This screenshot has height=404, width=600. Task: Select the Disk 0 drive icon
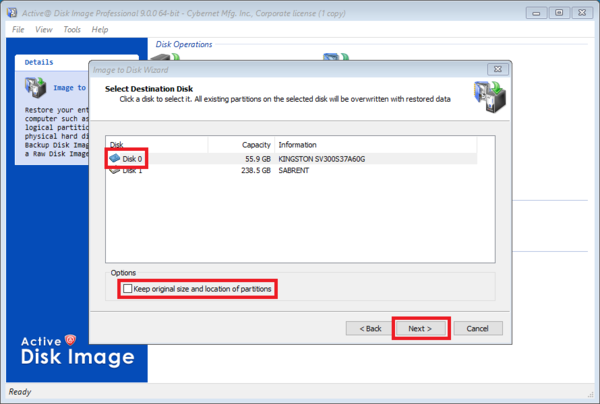pyautogui.click(x=115, y=158)
